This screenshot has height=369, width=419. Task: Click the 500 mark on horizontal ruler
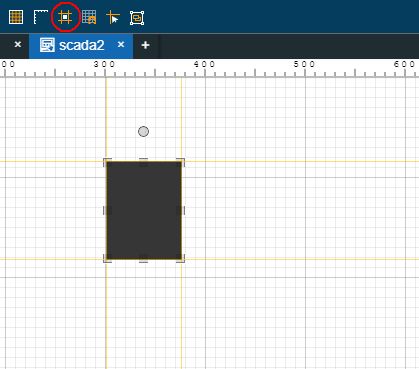(x=304, y=64)
